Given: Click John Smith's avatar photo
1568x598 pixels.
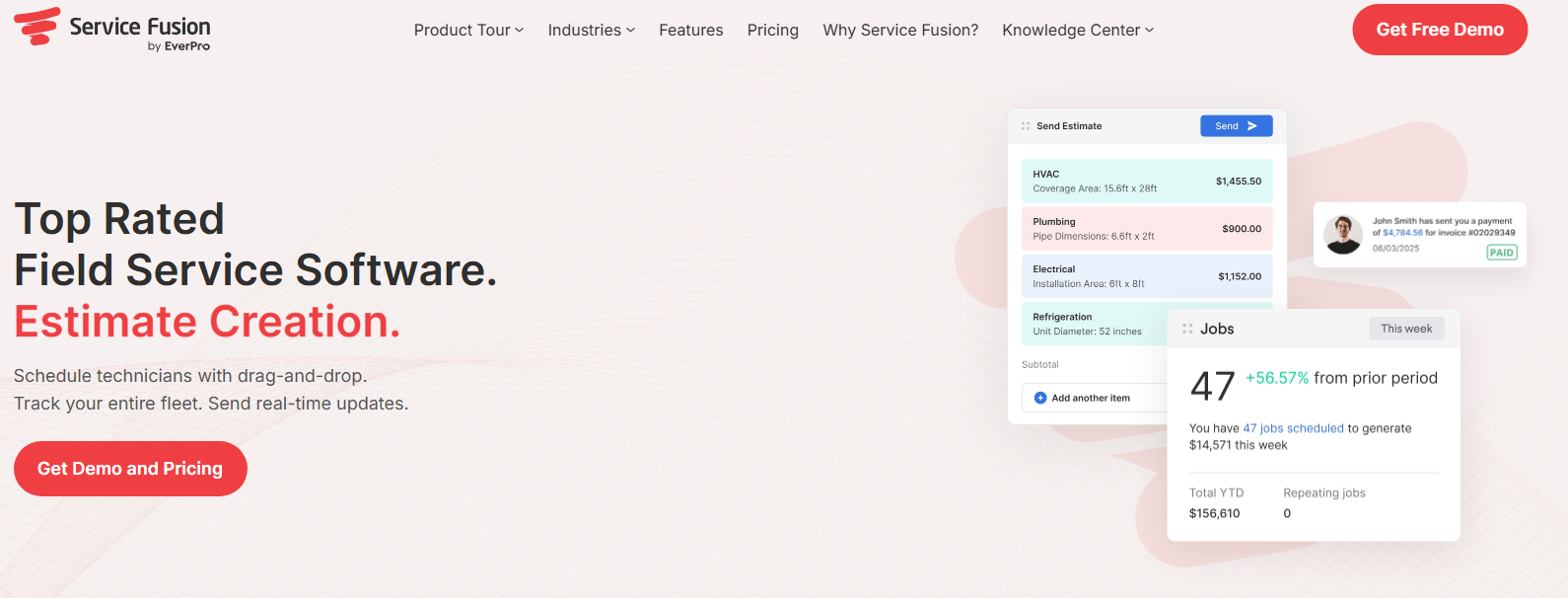Looking at the screenshot, I should point(1343,235).
